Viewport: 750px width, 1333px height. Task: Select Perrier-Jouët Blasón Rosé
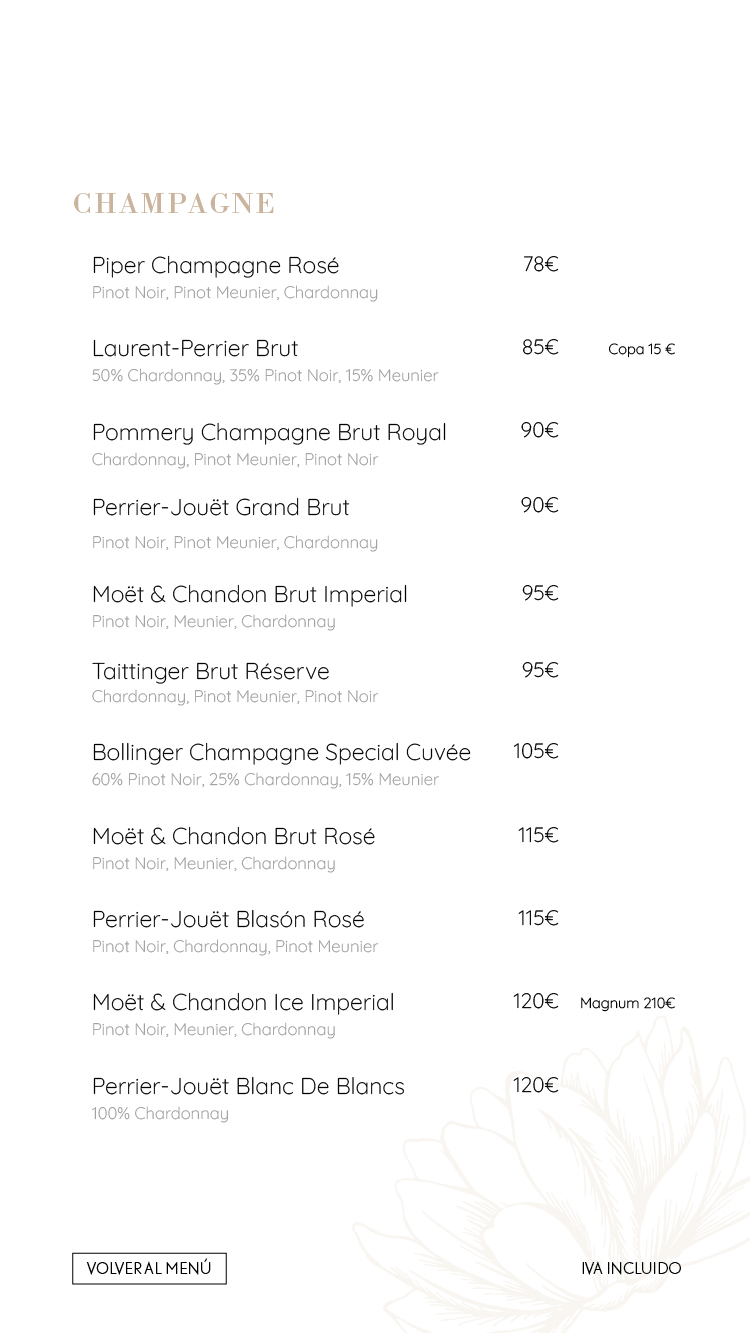click(x=228, y=919)
